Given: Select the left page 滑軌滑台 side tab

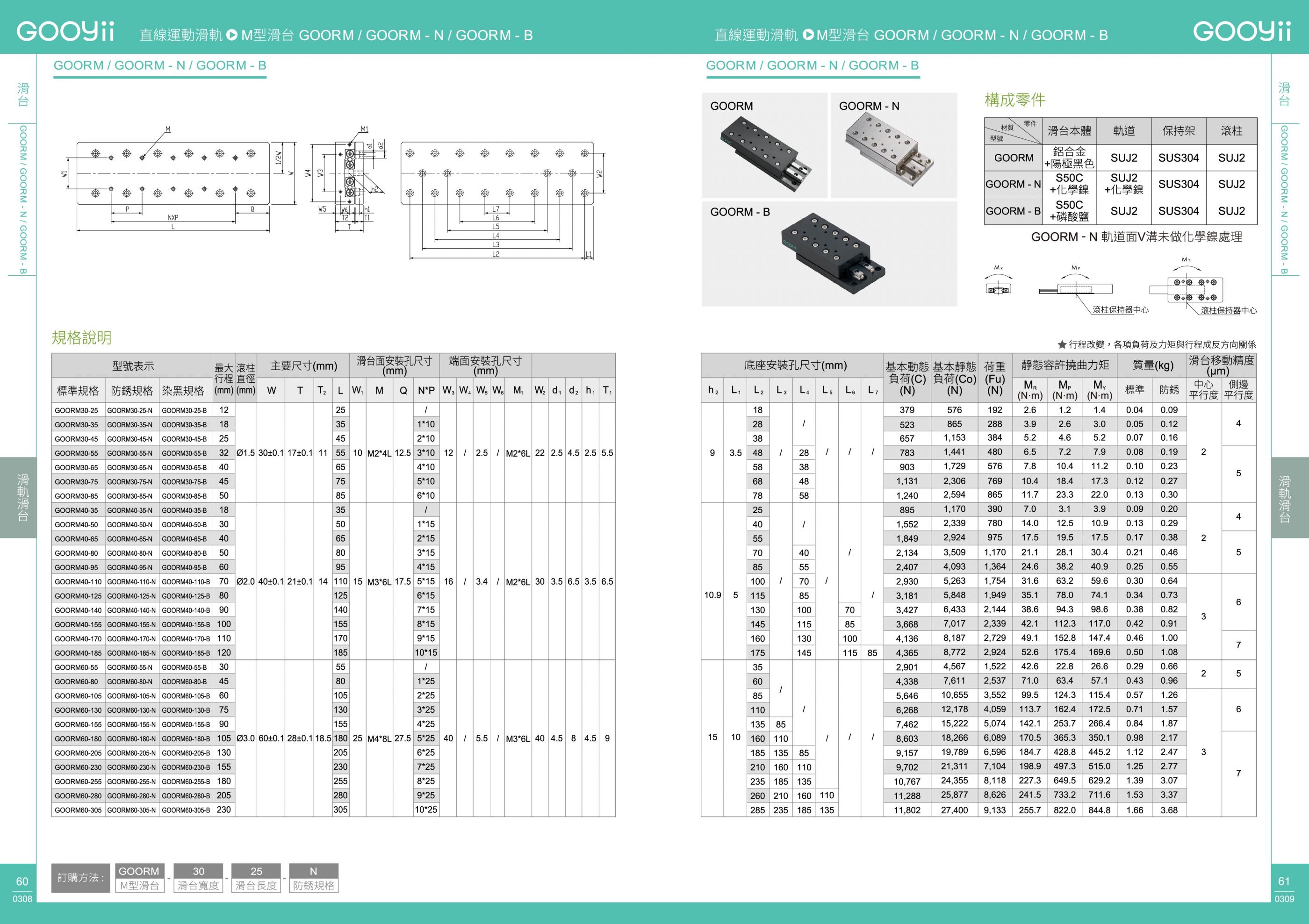Looking at the screenshot, I should (x=18, y=498).
